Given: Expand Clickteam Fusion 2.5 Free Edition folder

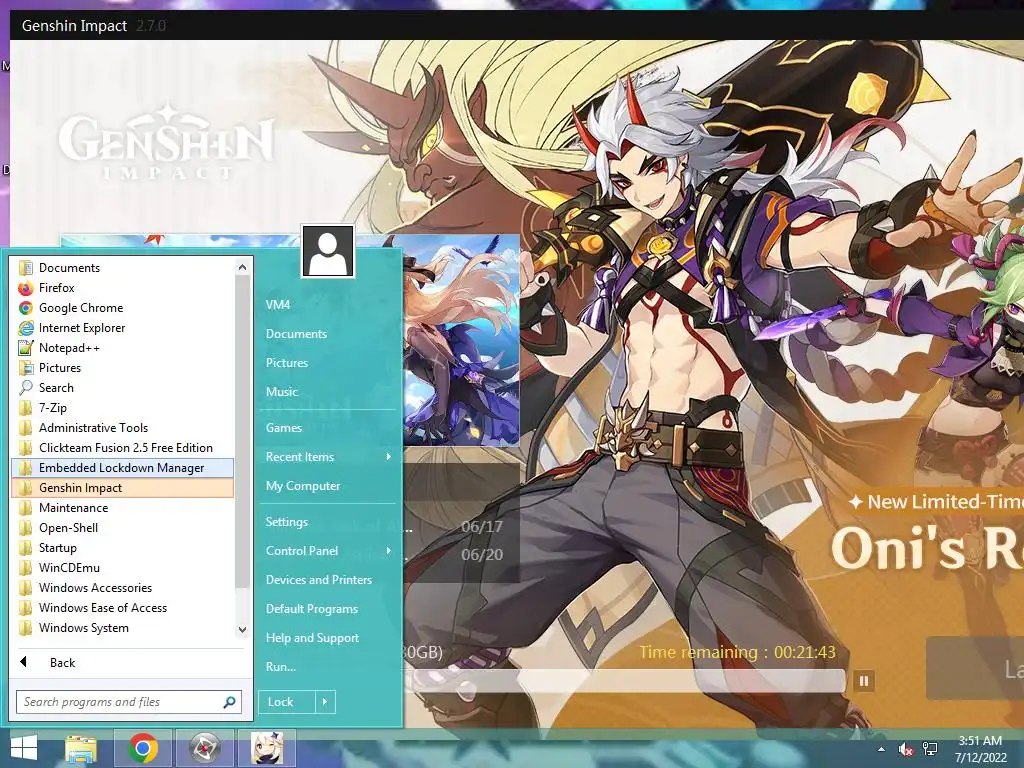Looking at the screenshot, I should (122, 448).
